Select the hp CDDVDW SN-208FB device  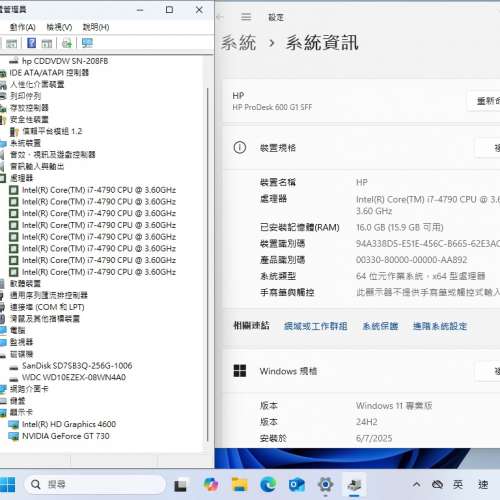[65, 61]
